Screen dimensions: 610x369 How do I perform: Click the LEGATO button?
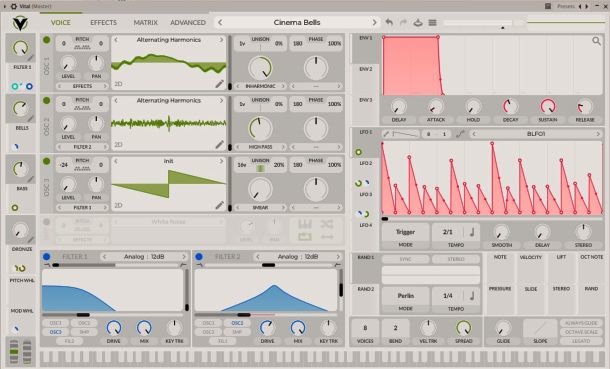[x=581, y=341]
